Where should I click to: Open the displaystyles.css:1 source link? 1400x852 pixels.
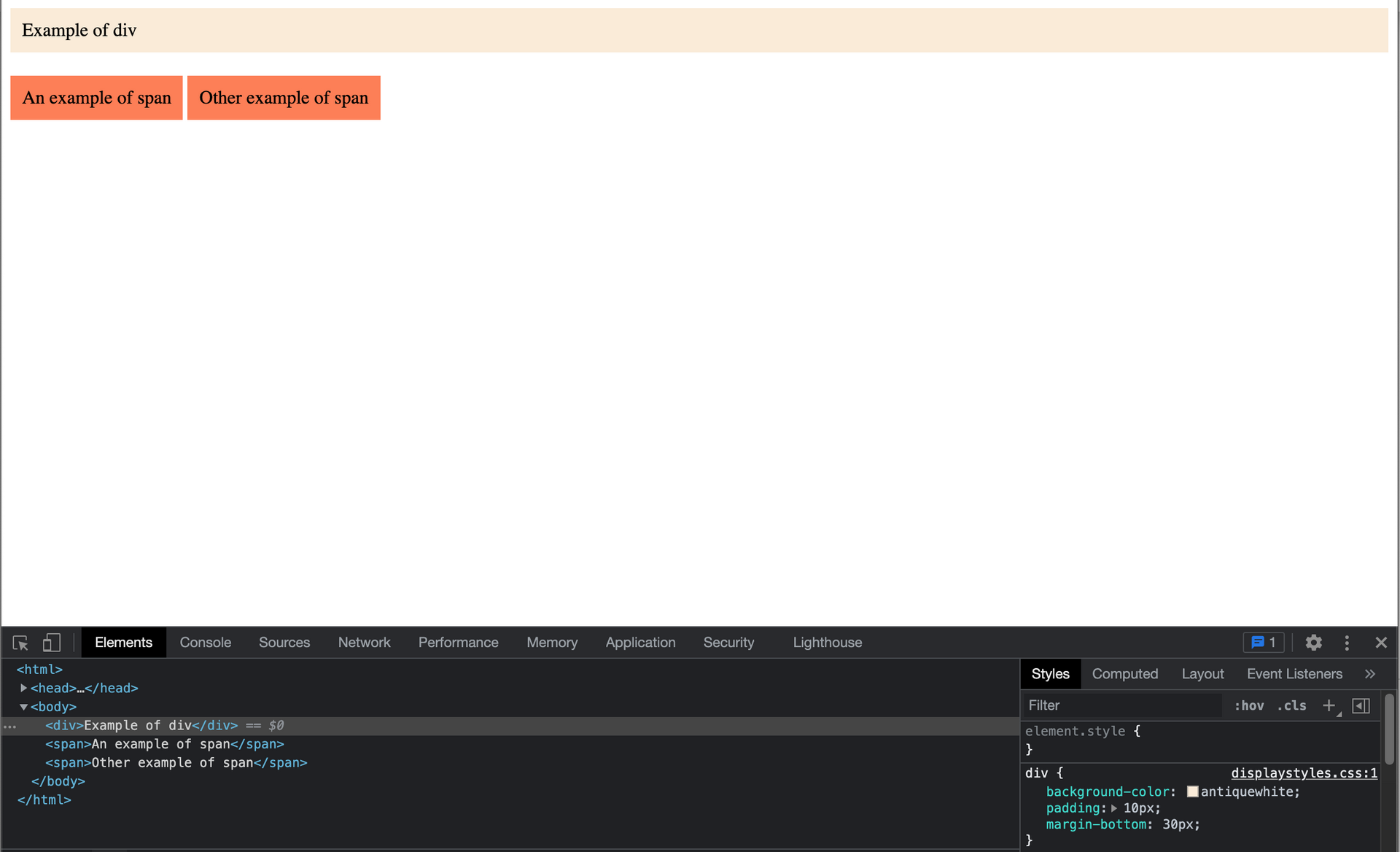click(1304, 773)
